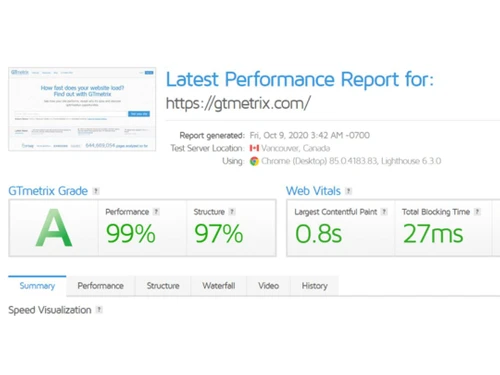
Task: Open the Video tab
Action: click(268, 286)
